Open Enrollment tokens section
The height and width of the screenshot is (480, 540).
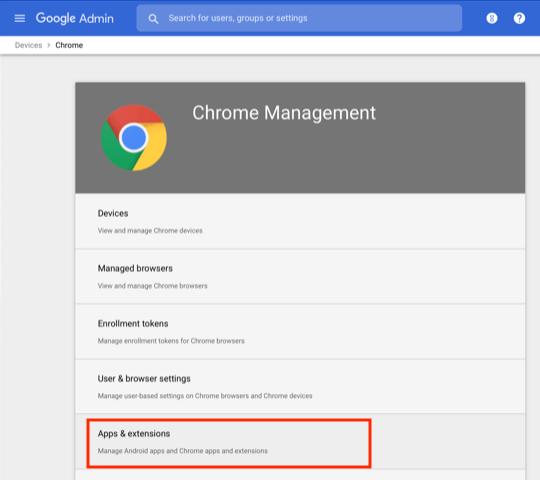click(x=300, y=331)
